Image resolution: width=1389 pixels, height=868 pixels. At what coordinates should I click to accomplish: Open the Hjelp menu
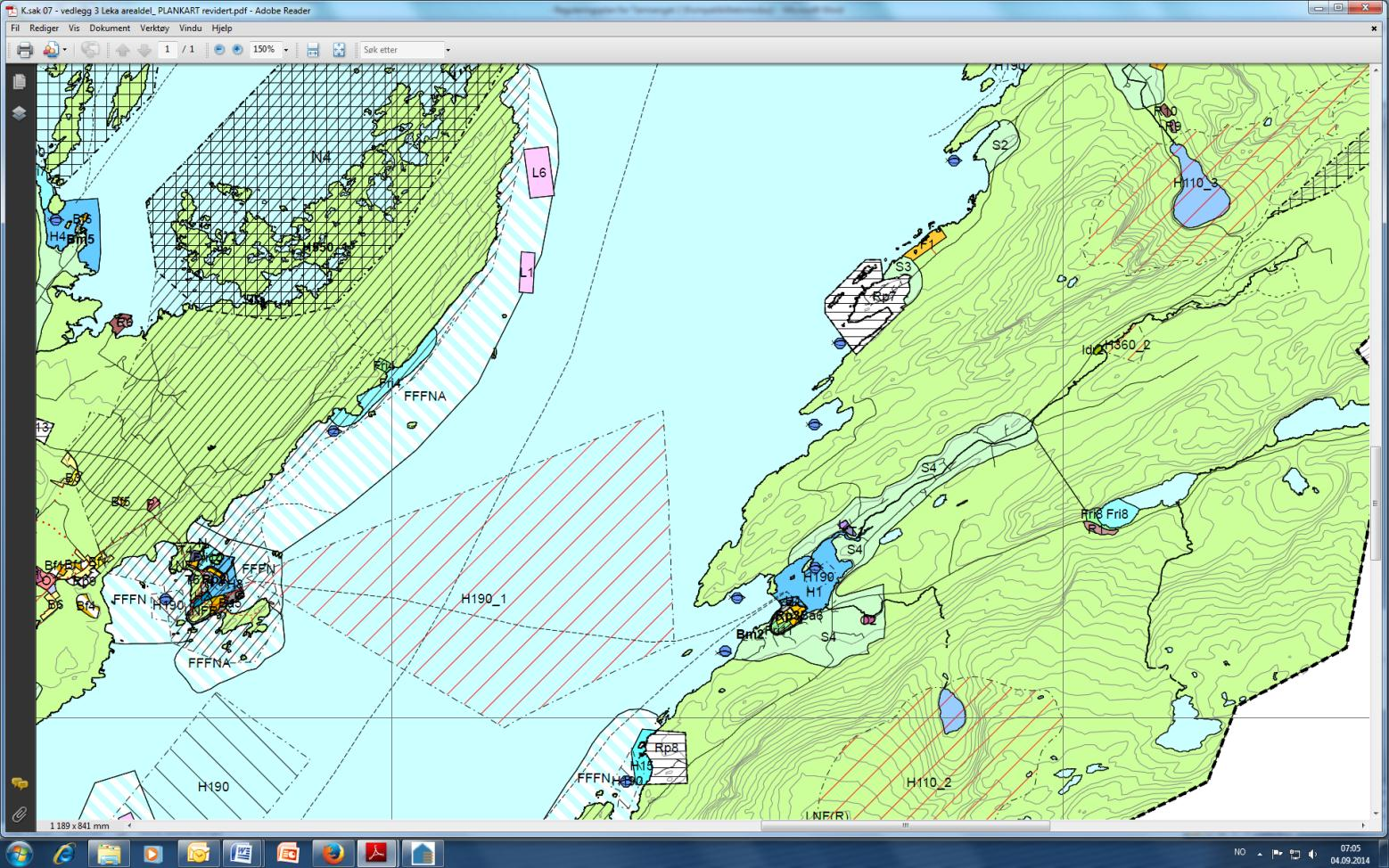point(222,28)
